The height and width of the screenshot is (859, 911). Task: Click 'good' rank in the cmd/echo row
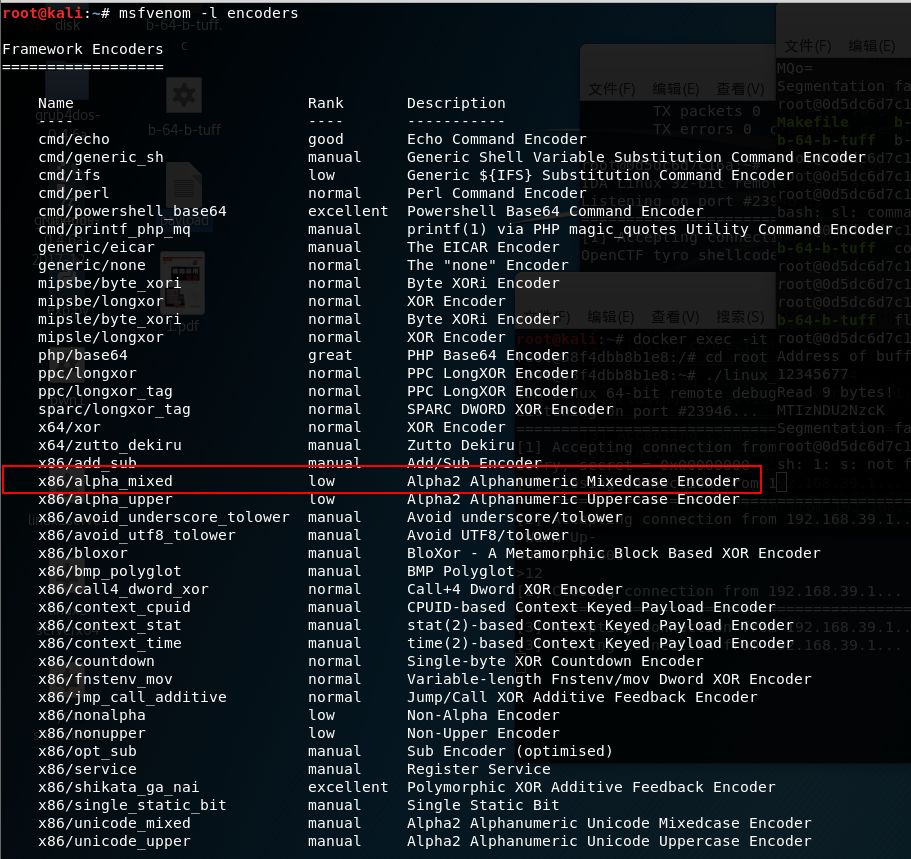(325, 139)
